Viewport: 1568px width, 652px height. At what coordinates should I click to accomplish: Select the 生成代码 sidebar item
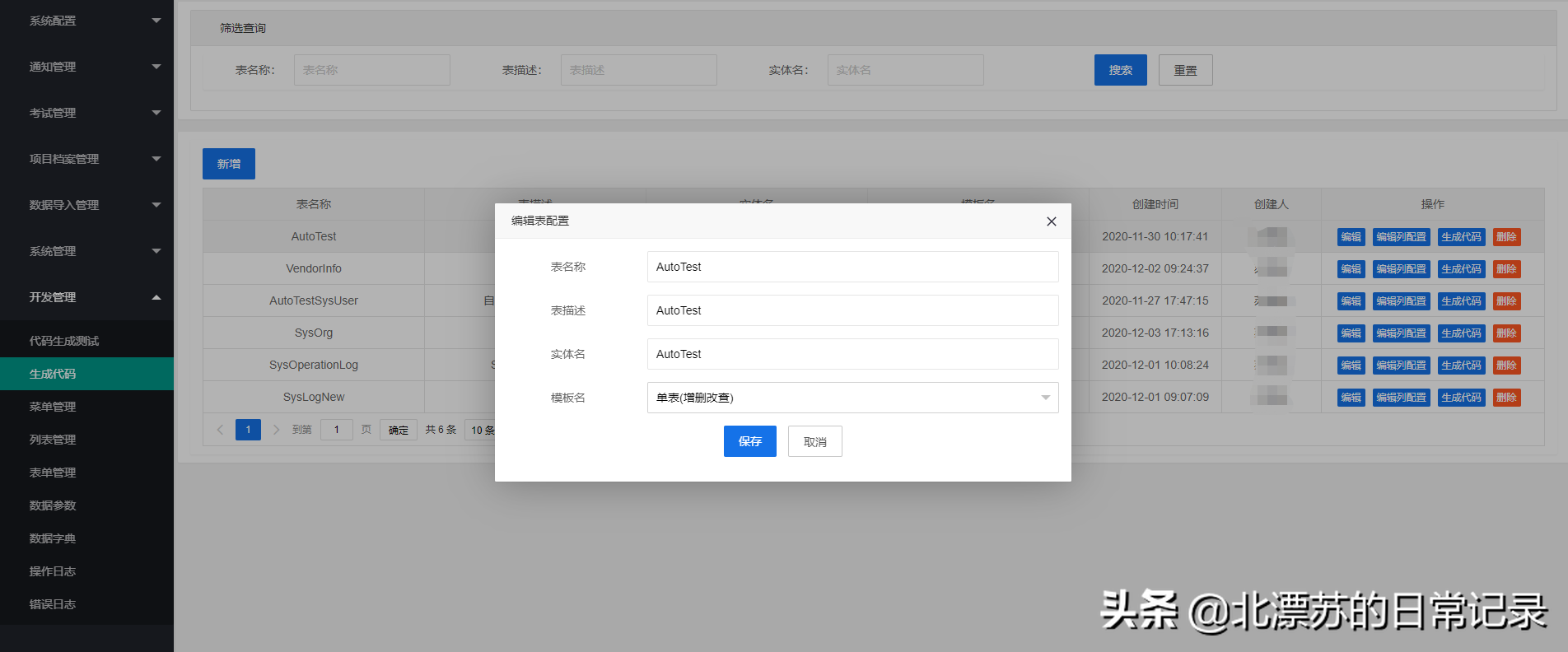pyautogui.click(x=86, y=374)
